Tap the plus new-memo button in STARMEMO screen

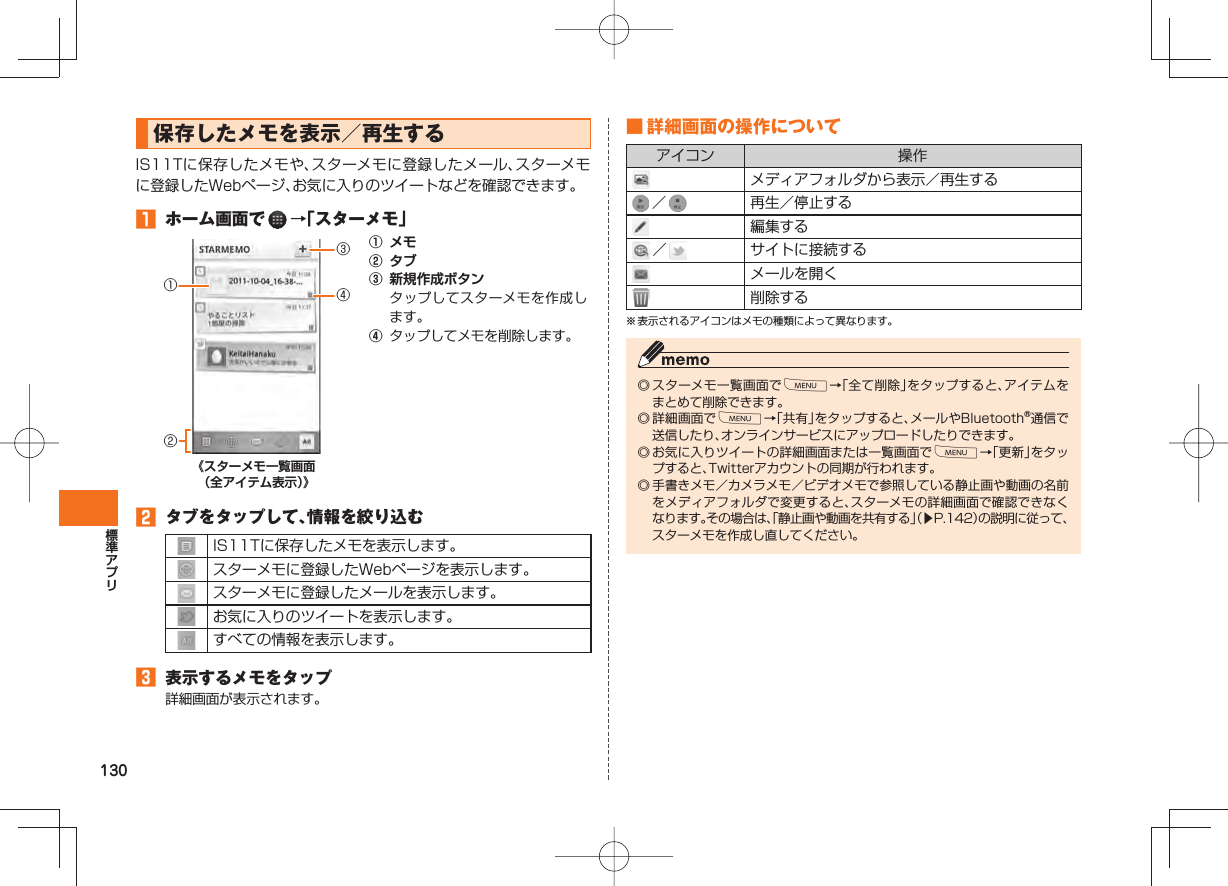pos(301,249)
